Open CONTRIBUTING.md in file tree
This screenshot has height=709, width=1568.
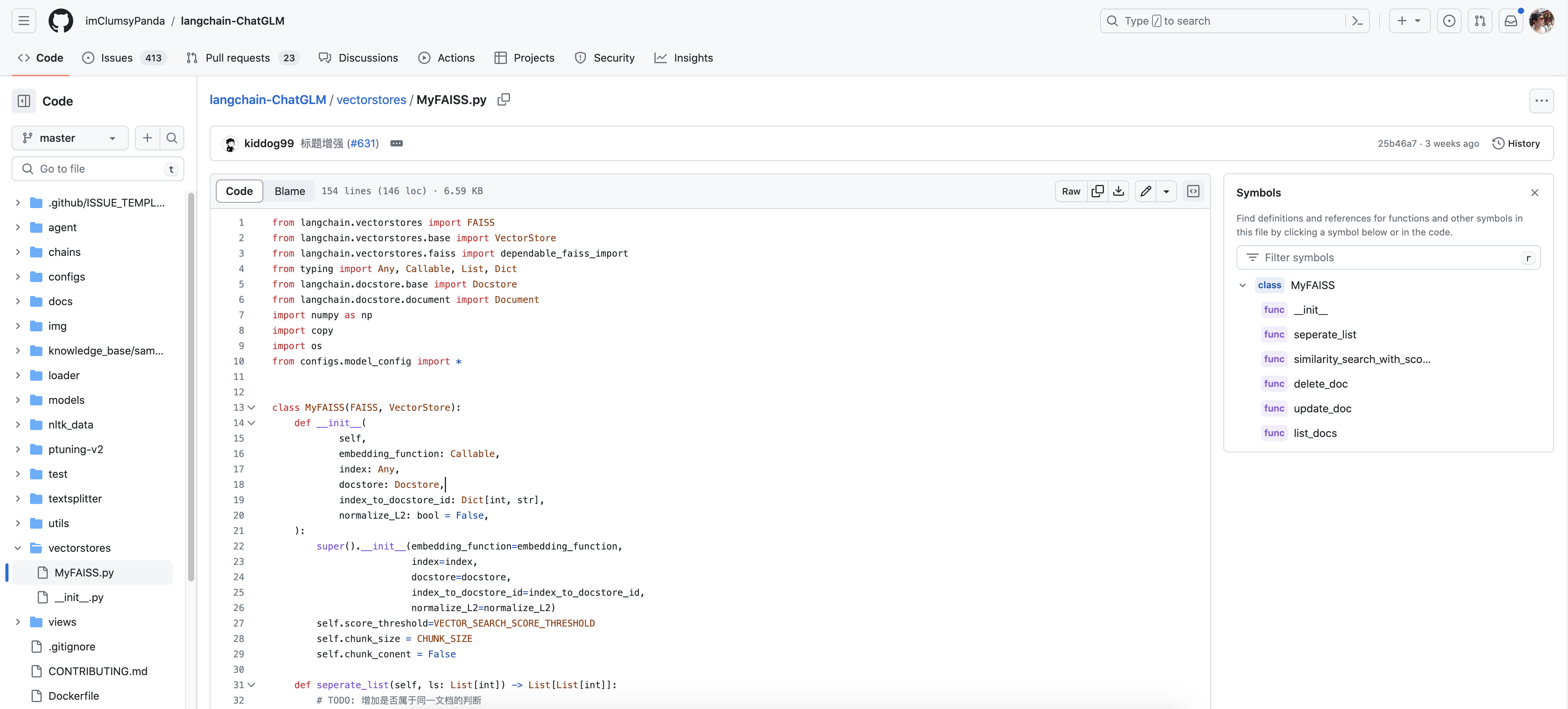(x=98, y=672)
